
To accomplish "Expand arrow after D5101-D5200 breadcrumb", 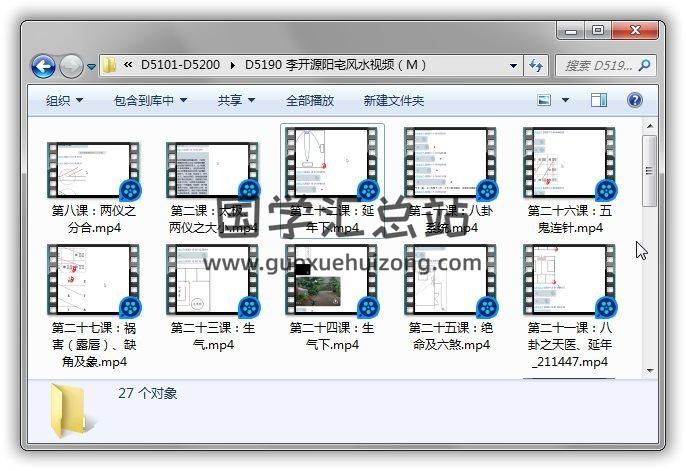I will 233,66.
